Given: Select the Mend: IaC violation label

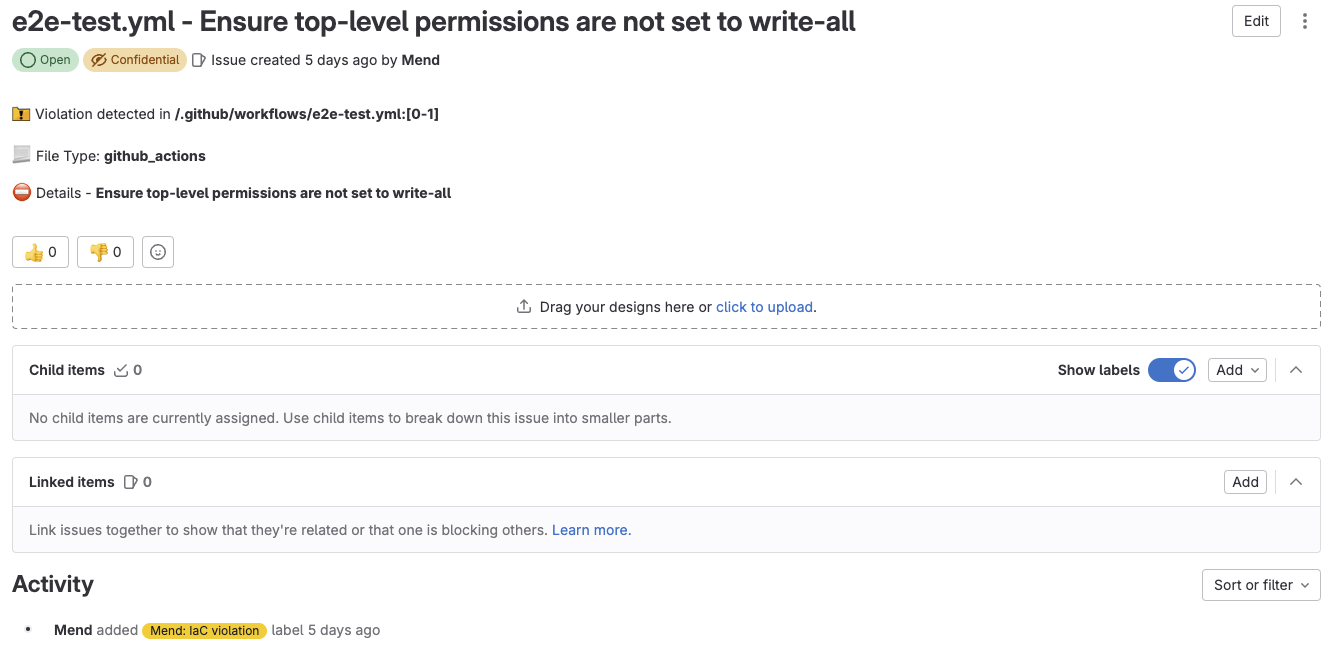Looking at the screenshot, I should point(204,630).
